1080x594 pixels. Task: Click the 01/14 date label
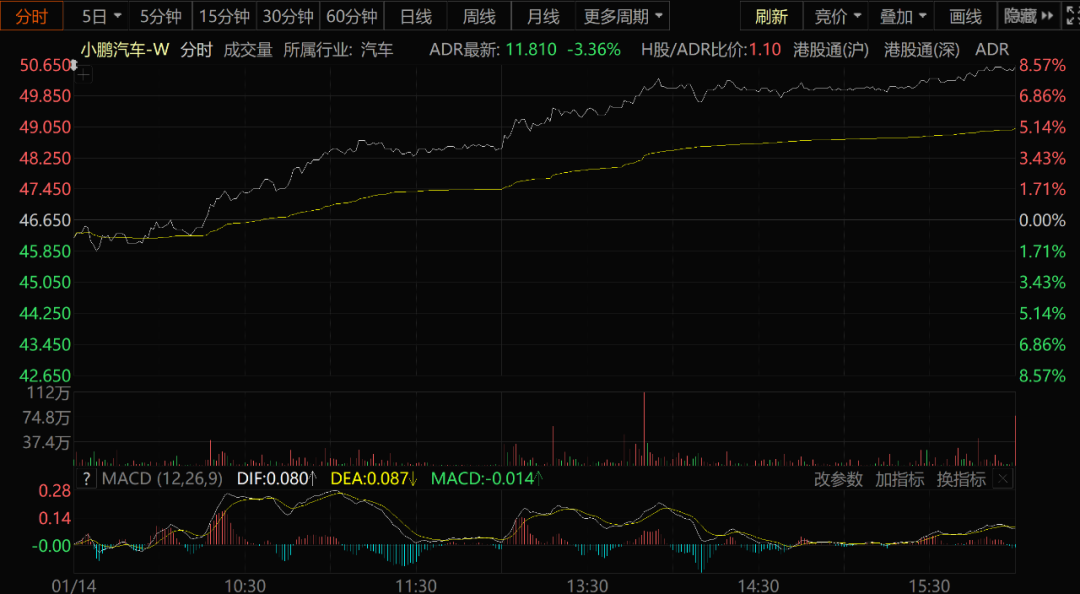pos(74,586)
